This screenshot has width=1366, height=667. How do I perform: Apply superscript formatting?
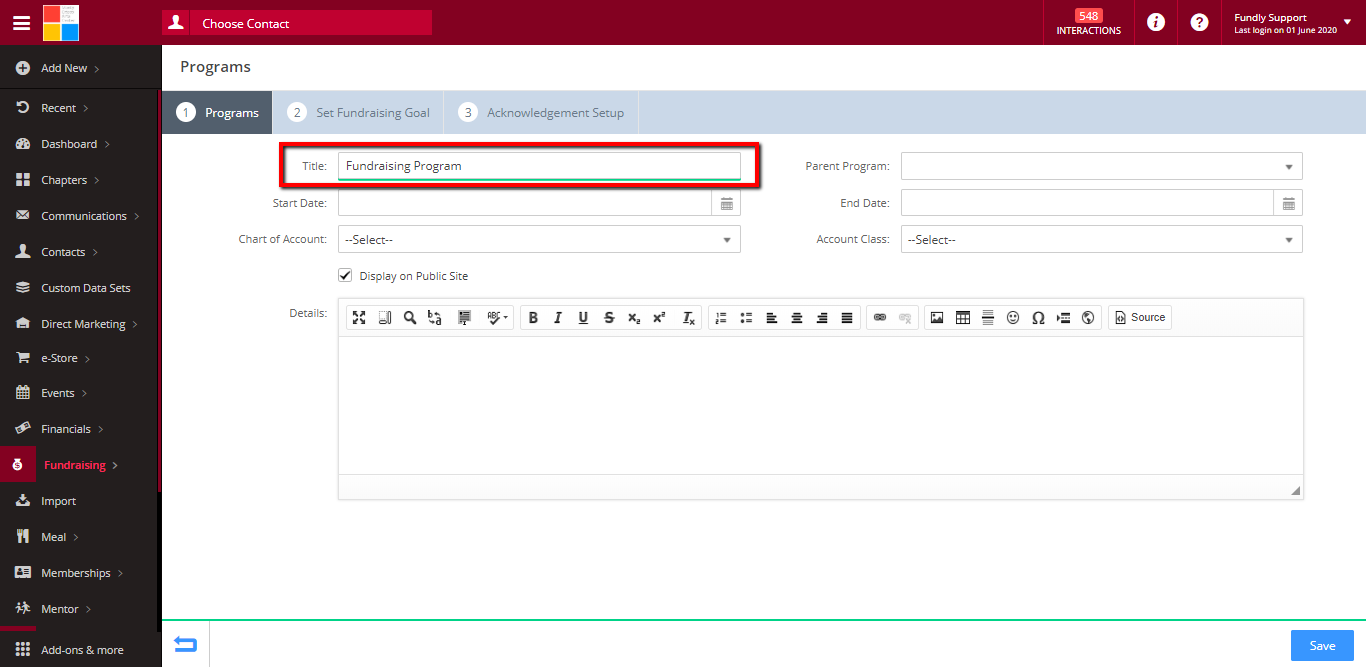(x=659, y=317)
